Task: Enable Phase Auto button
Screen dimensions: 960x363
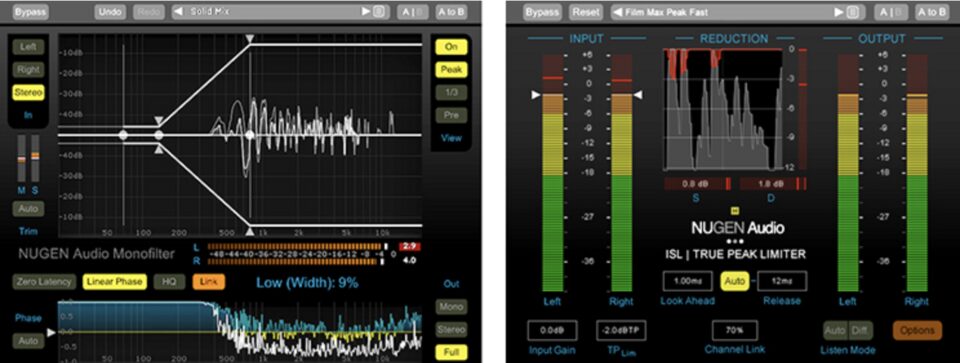Action: pos(28,341)
